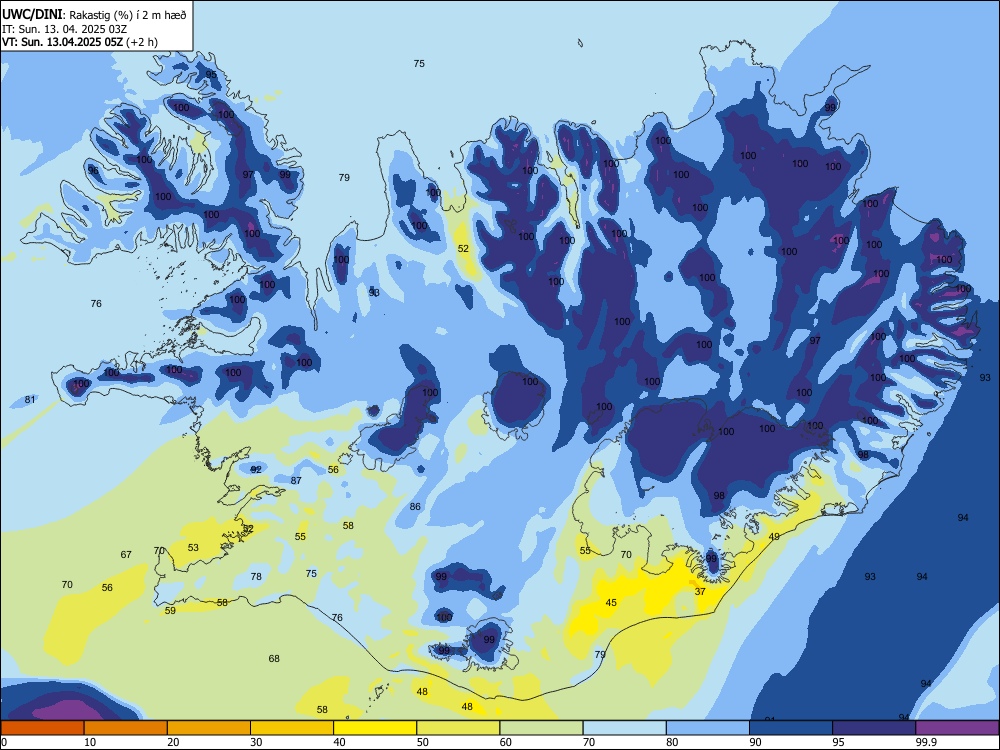Click the title text 'UWC/DINI: Rakastig (%) í 2 m hæð'

(94, 15)
